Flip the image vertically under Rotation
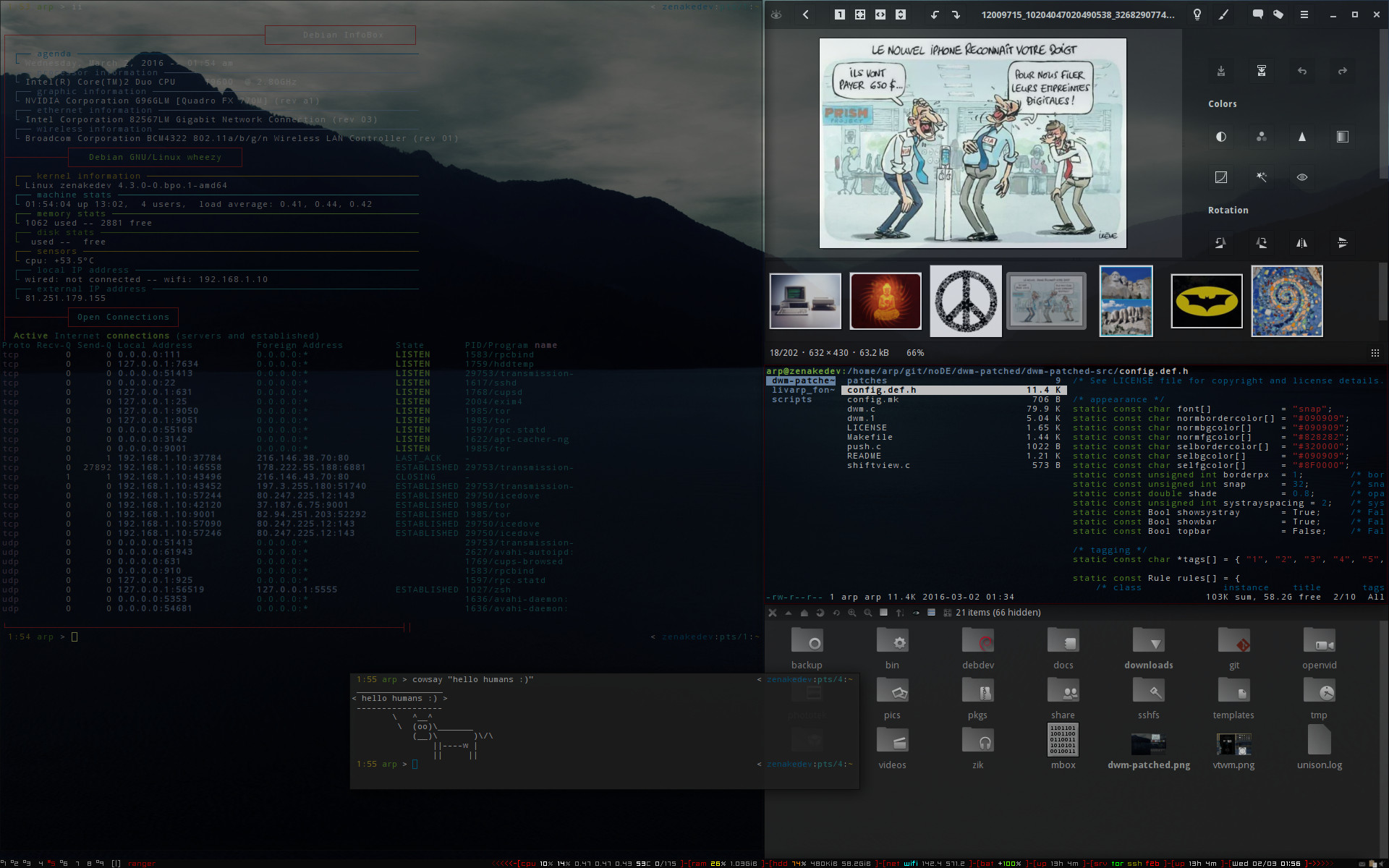Image resolution: width=1389 pixels, height=868 pixels. 1343,243
